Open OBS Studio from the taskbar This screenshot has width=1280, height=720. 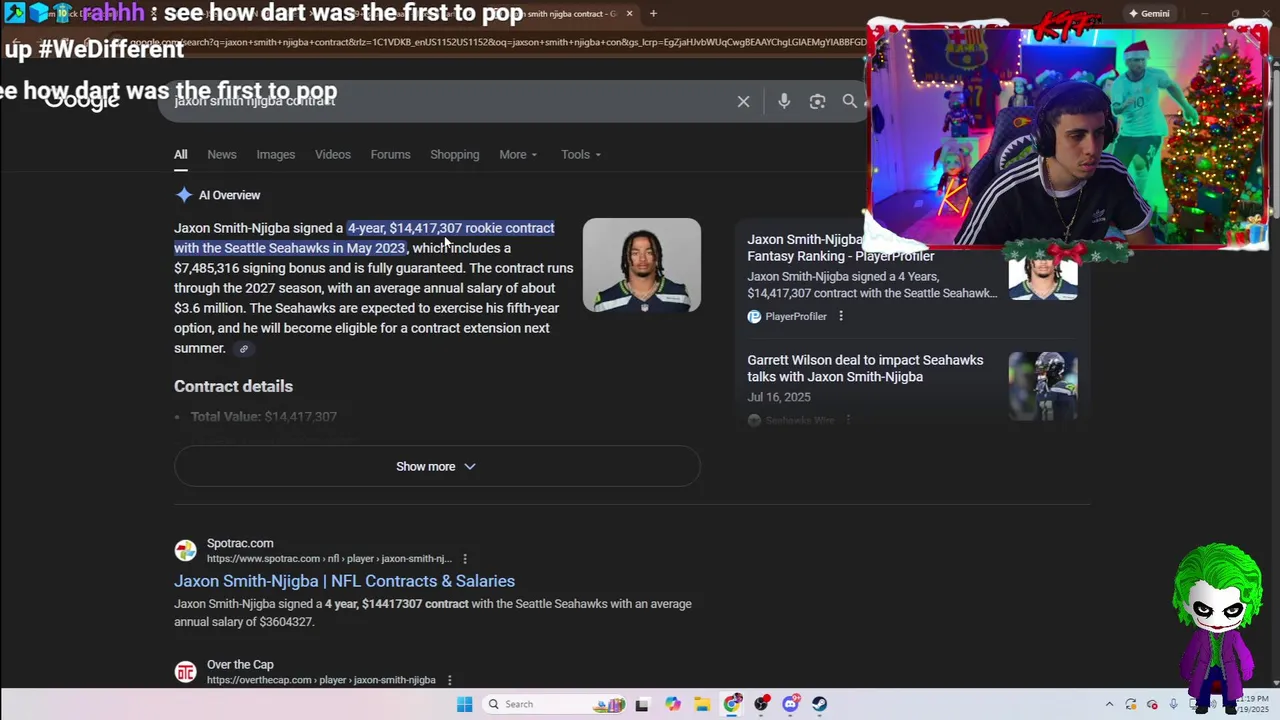[x=761, y=704]
